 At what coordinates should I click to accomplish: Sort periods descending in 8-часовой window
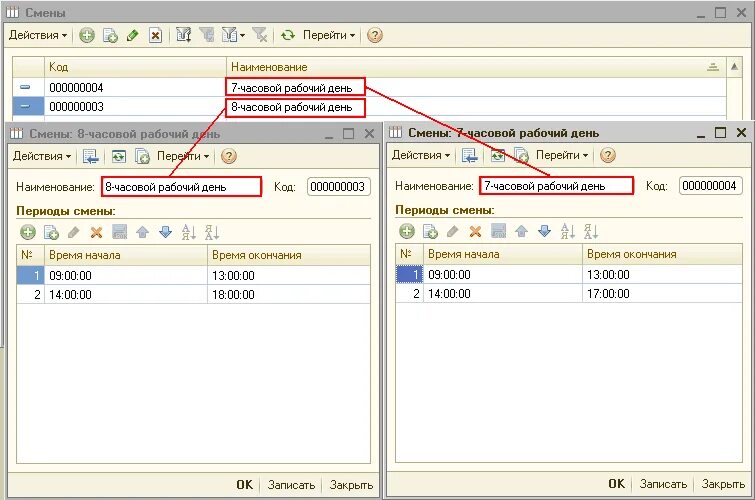[212, 232]
